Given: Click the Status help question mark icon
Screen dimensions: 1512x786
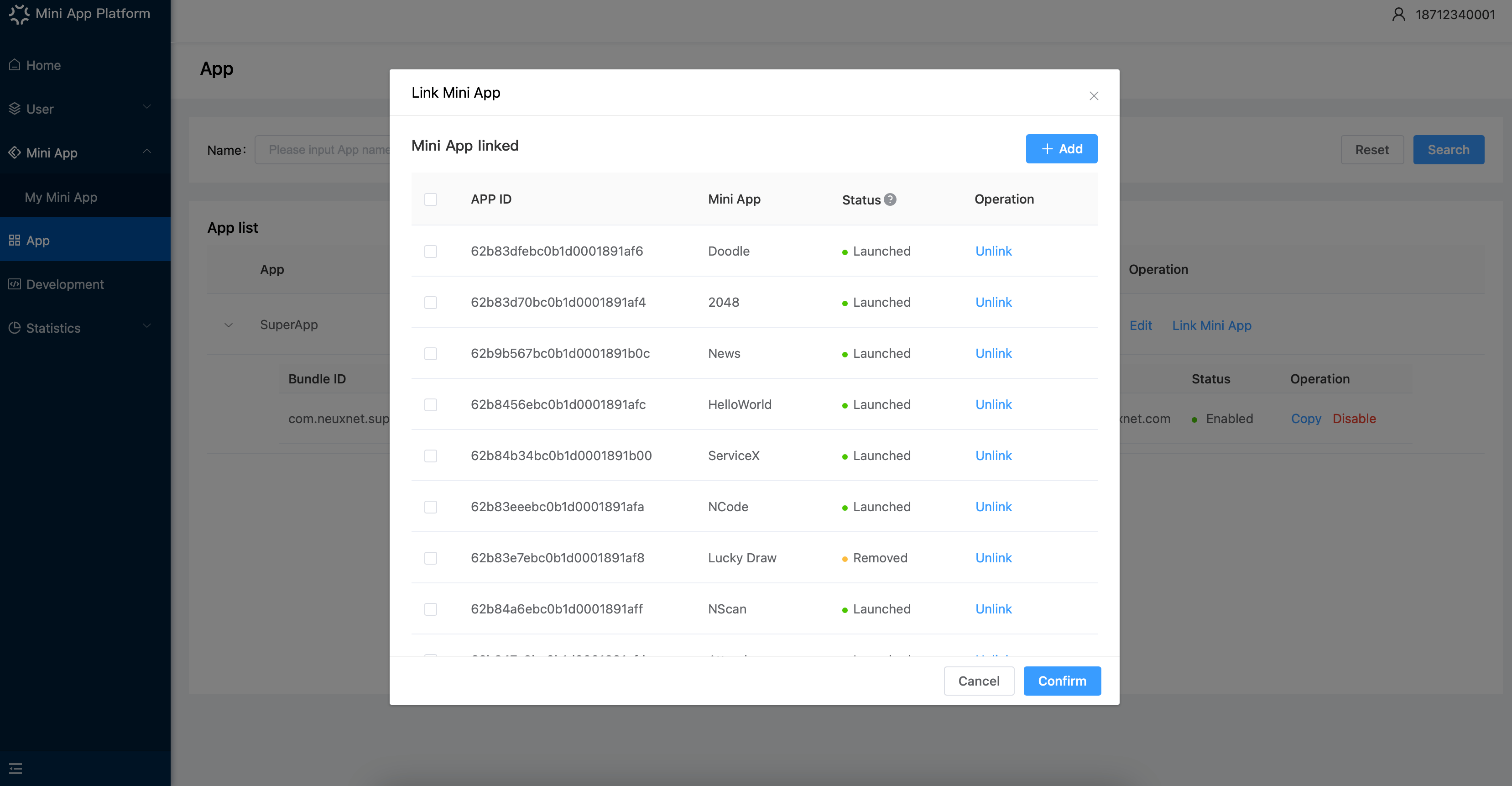Looking at the screenshot, I should [x=890, y=199].
